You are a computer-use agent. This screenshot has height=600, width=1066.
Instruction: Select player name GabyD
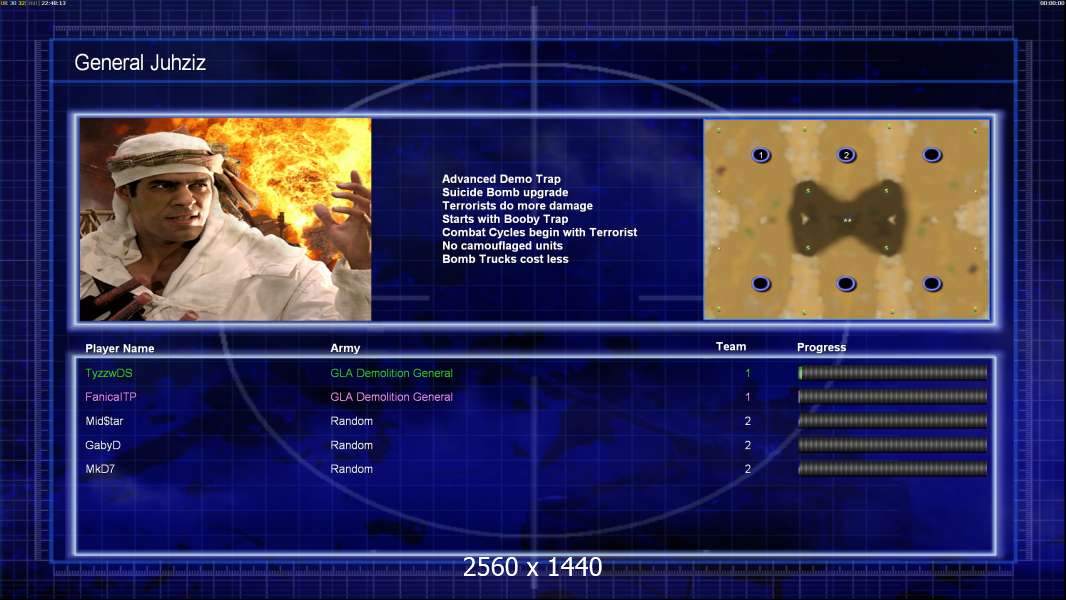coord(103,445)
